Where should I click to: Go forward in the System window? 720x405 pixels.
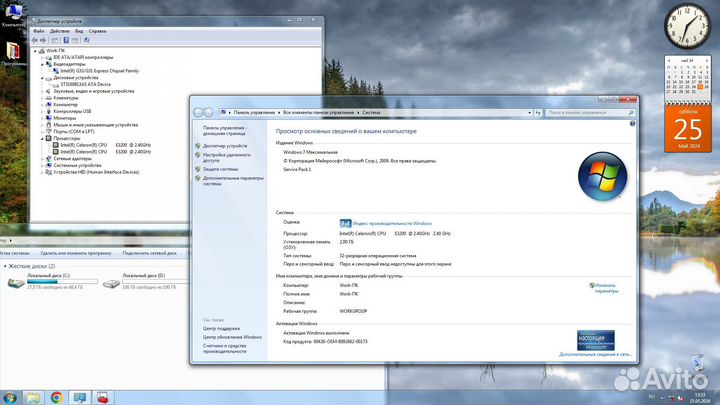(208, 112)
